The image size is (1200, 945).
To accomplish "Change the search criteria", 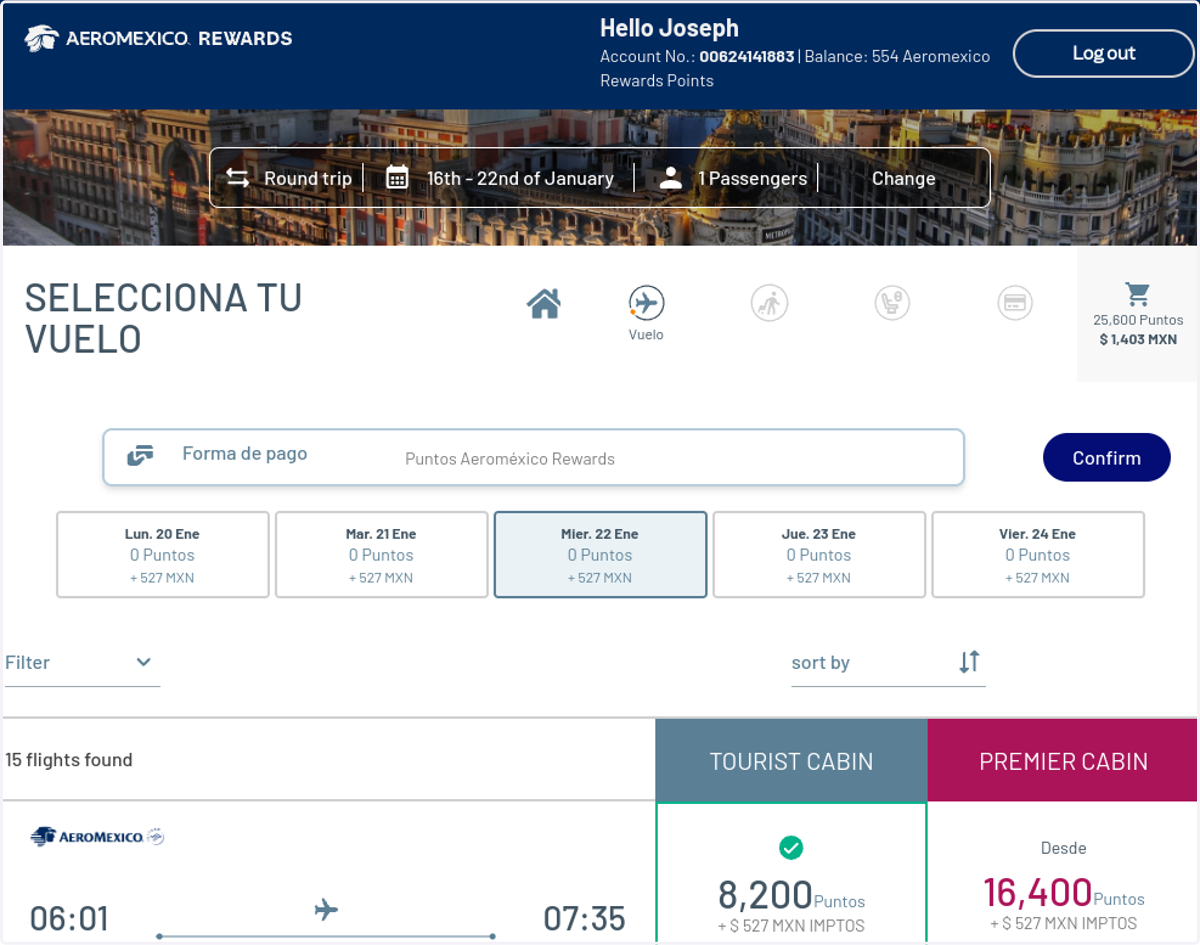I will tap(903, 178).
